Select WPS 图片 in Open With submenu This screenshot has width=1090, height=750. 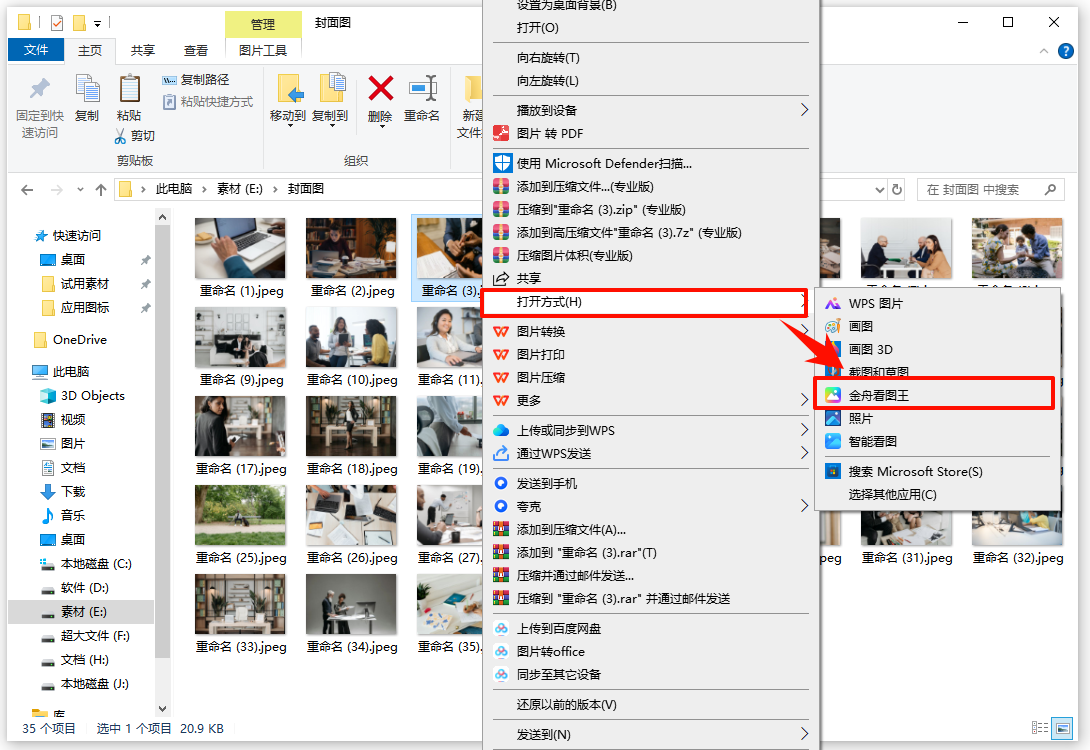pyautogui.click(x=875, y=303)
